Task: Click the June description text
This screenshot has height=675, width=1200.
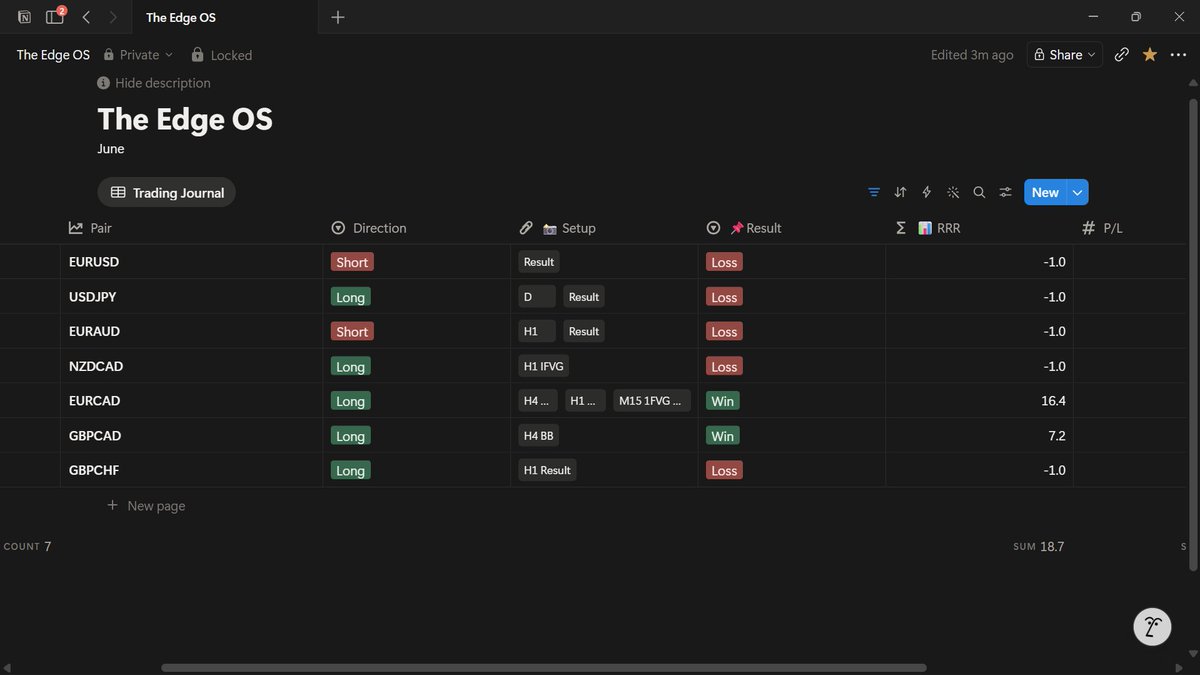Action: point(111,149)
